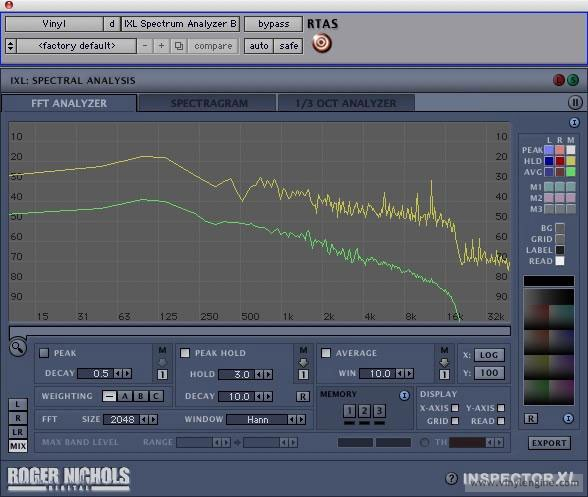Click the Peak M down-arrow icon
This screenshot has width=588, height=497.
coord(162,362)
